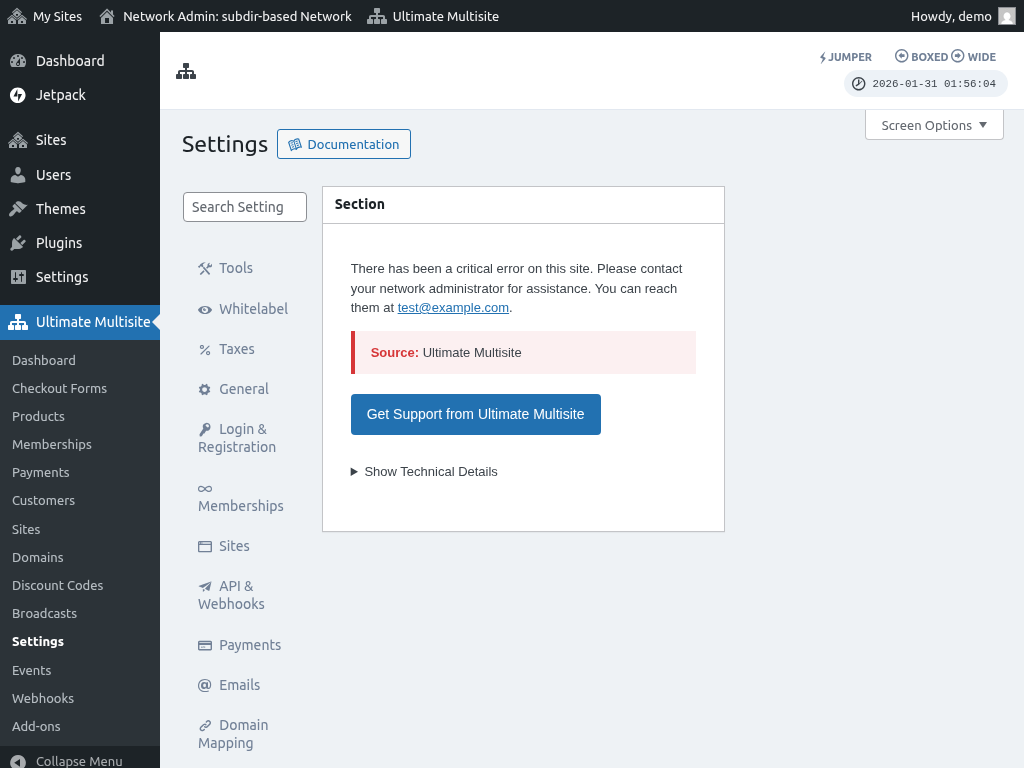Click inside the Search Setting field

point(245,207)
